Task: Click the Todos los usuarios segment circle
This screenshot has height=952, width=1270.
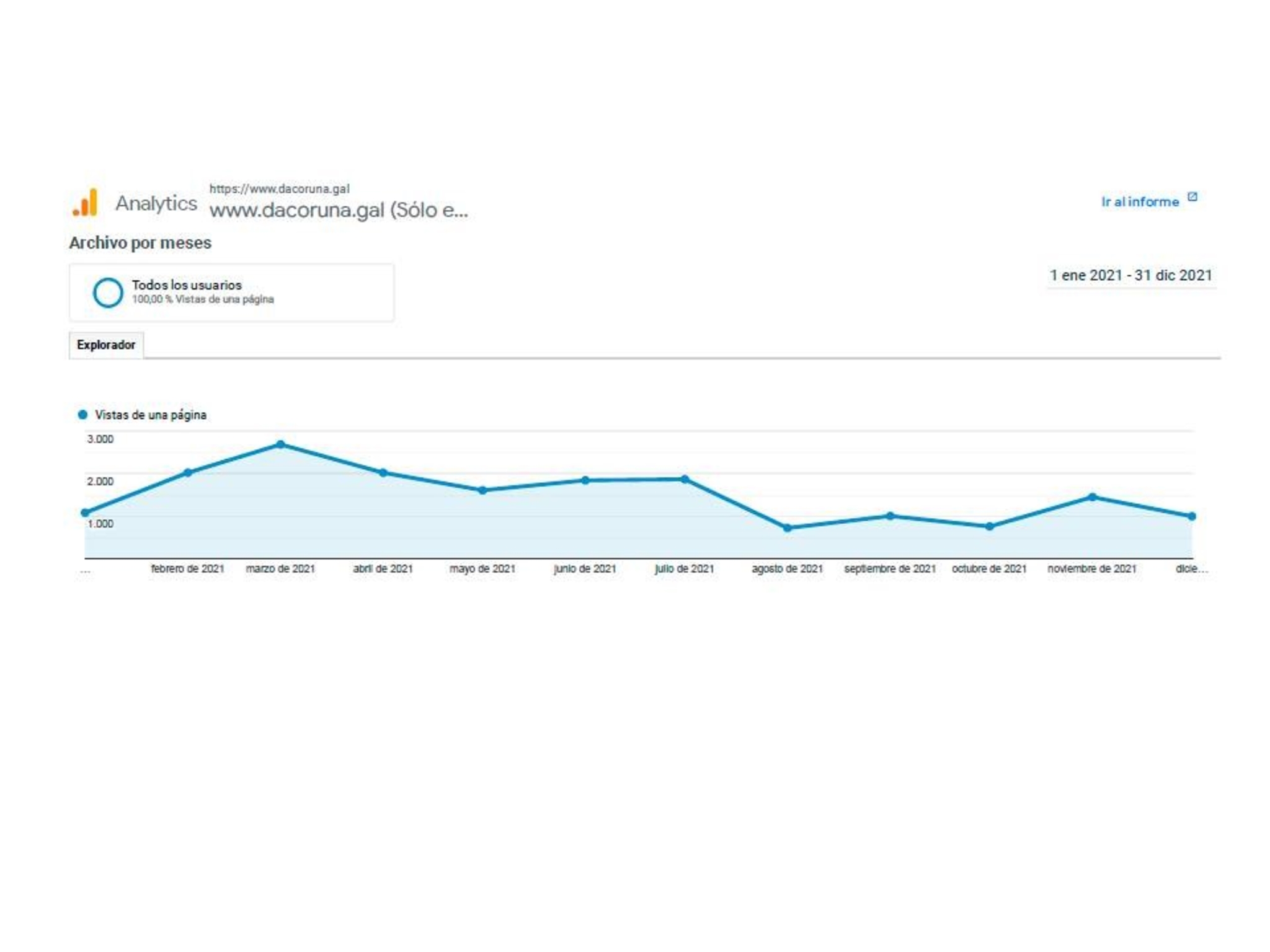Action: 108,293
